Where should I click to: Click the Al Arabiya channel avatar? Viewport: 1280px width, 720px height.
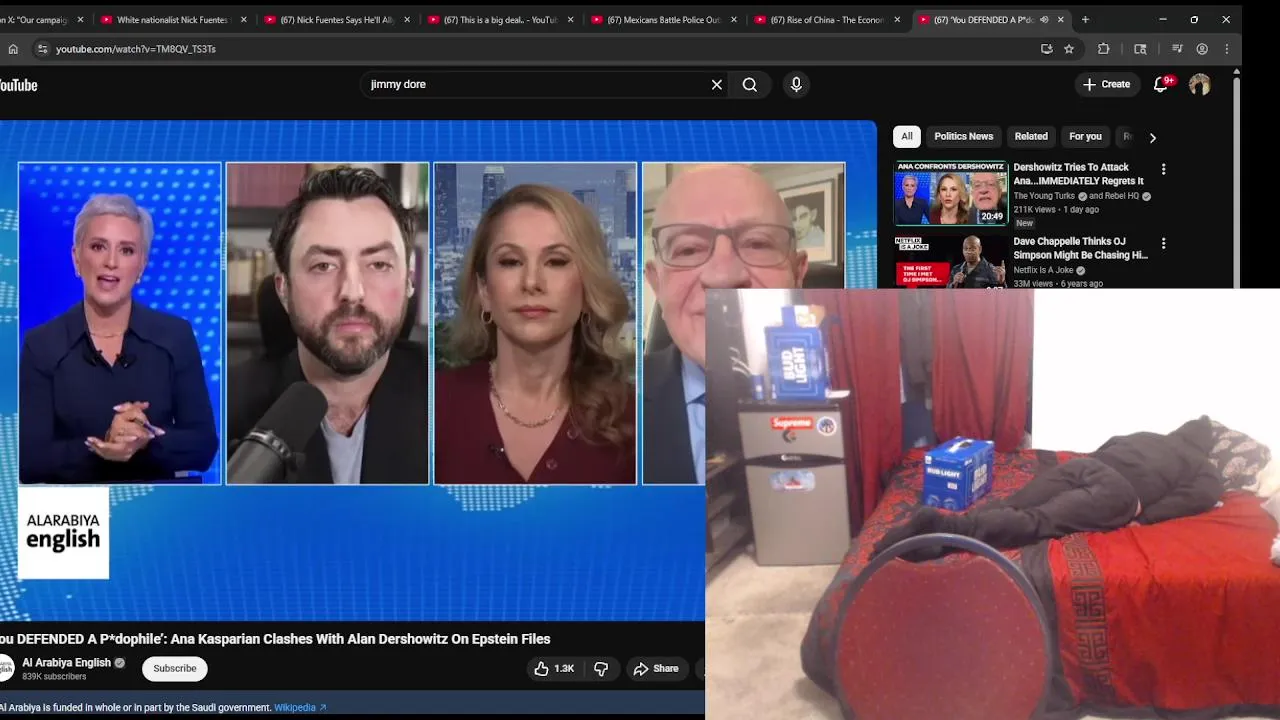click(5, 669)
